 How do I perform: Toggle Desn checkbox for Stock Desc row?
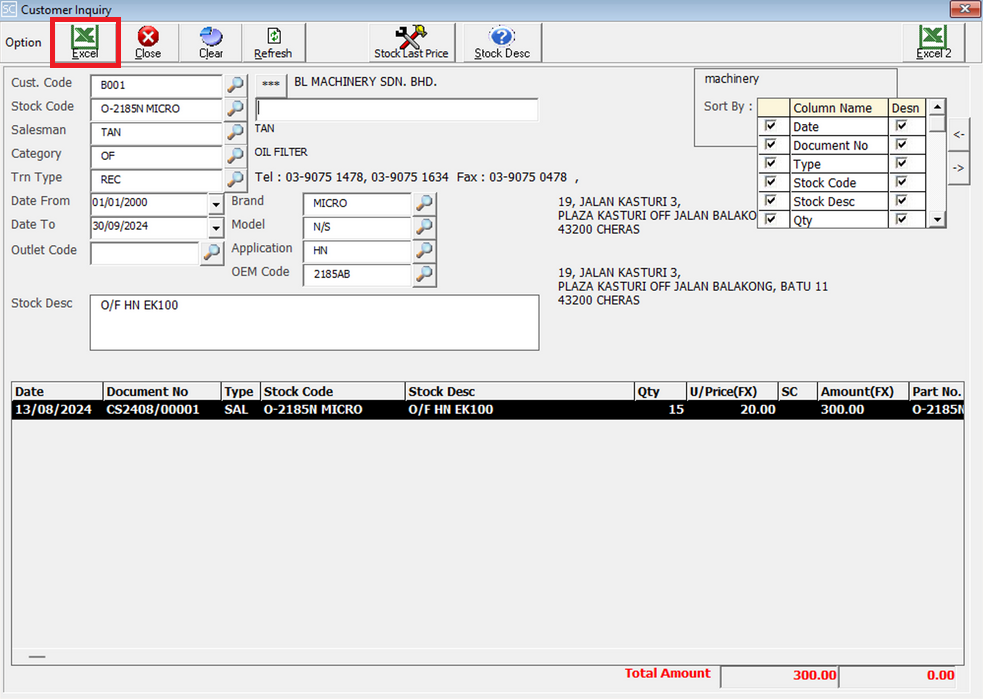(902, 201)
